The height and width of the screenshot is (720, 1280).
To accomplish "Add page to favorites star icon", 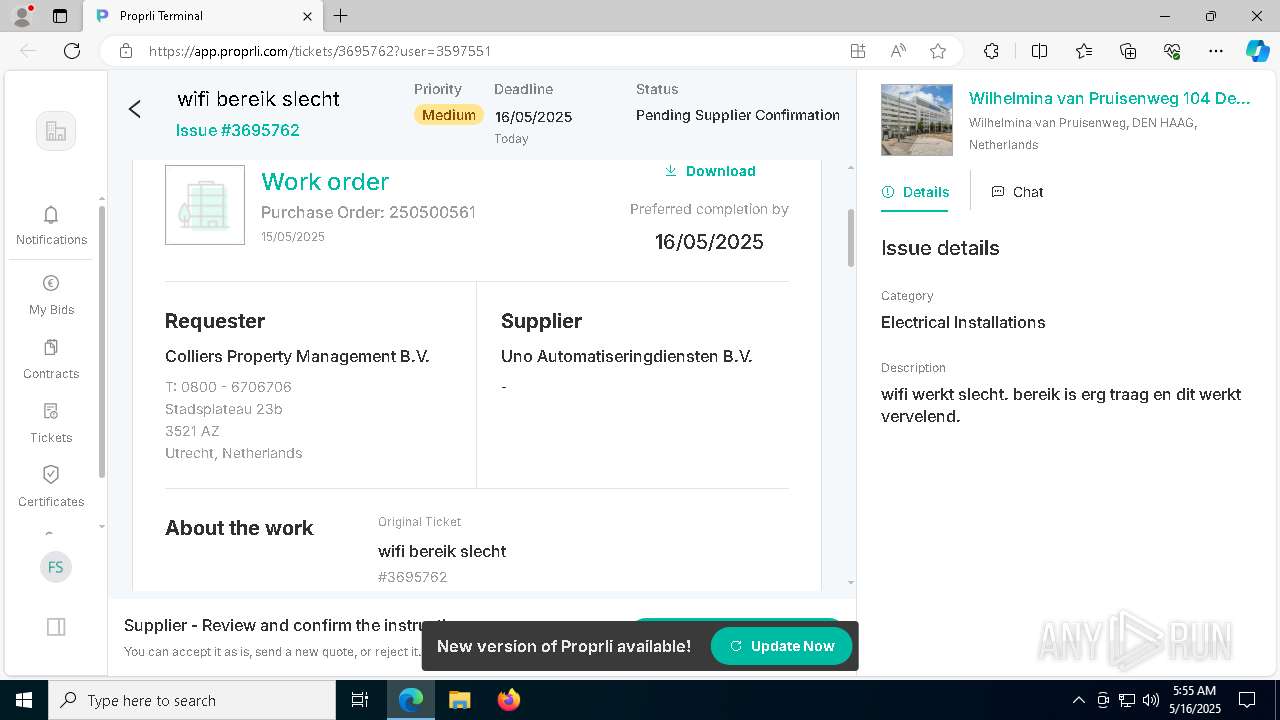I will coord(937,51).
